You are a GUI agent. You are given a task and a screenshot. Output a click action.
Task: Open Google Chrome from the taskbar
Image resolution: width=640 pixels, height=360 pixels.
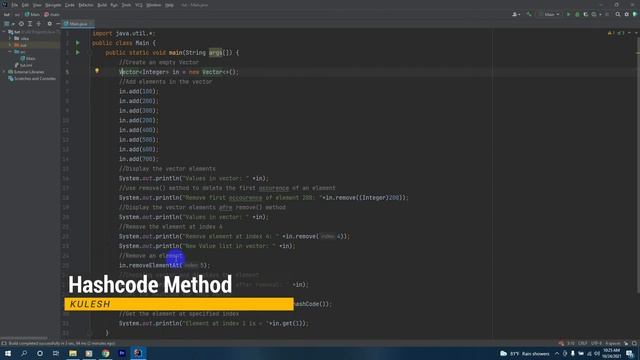(106, 353)
